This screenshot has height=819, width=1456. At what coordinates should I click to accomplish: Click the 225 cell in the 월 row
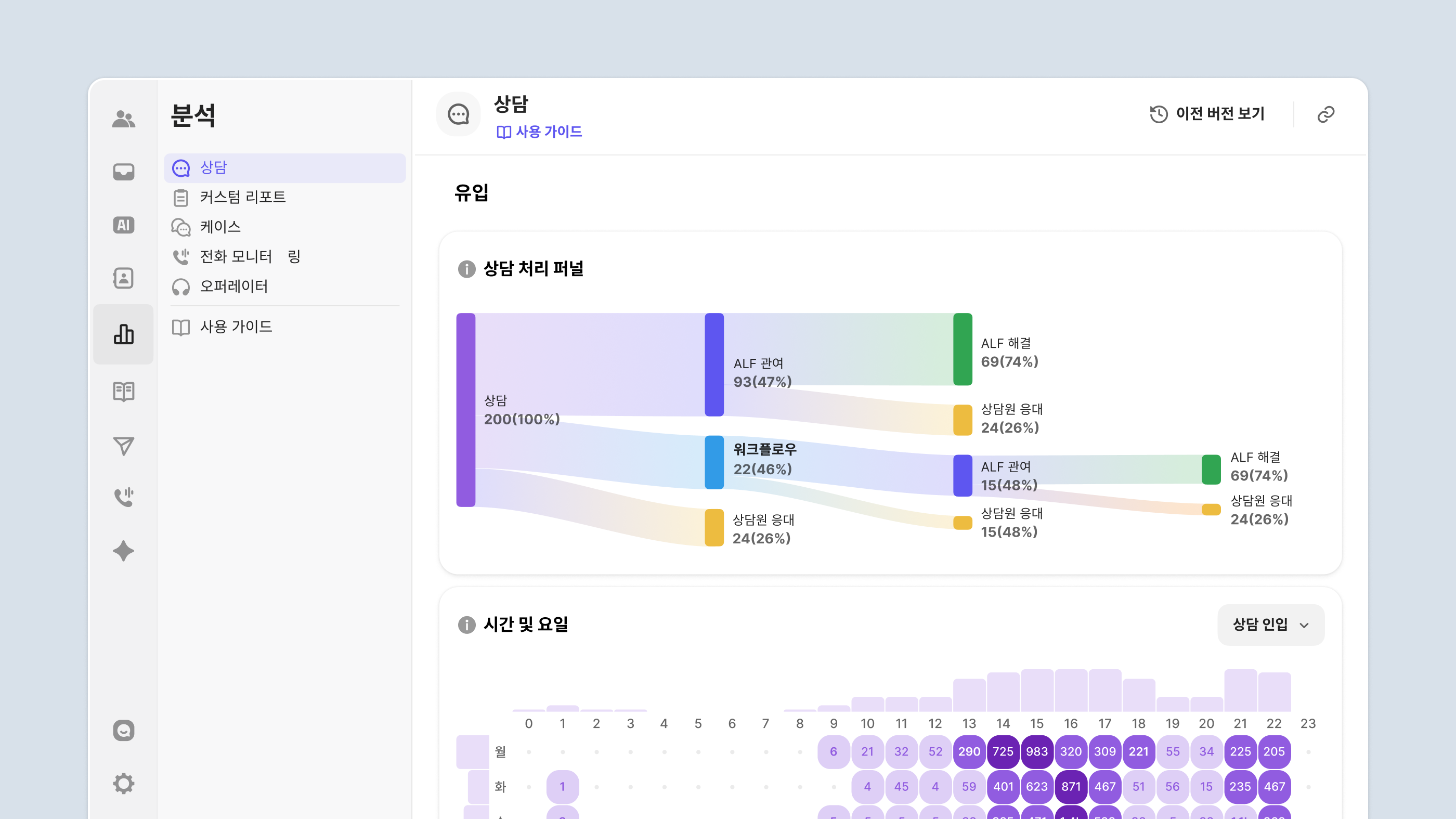pos(1241,752)
